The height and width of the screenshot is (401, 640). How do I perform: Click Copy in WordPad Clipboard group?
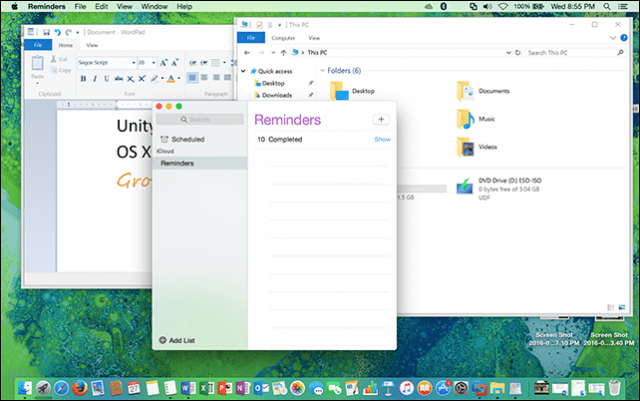point(60,70)
